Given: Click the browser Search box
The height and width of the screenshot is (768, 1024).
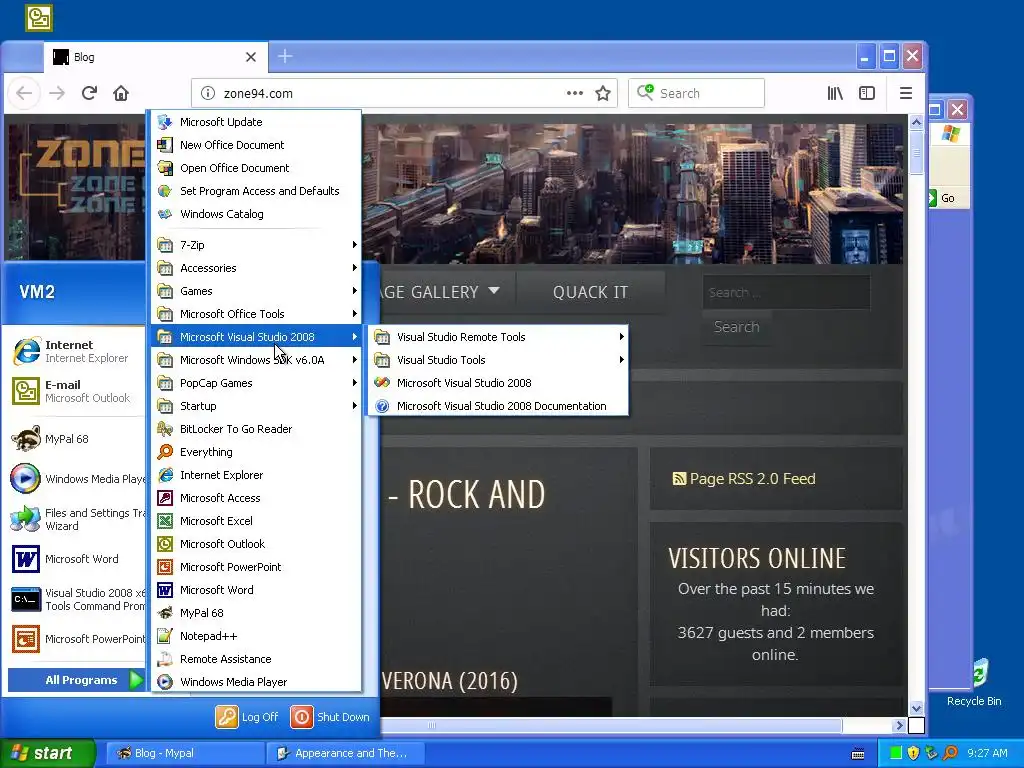Looking at the screenshot, I should (696, 93).
